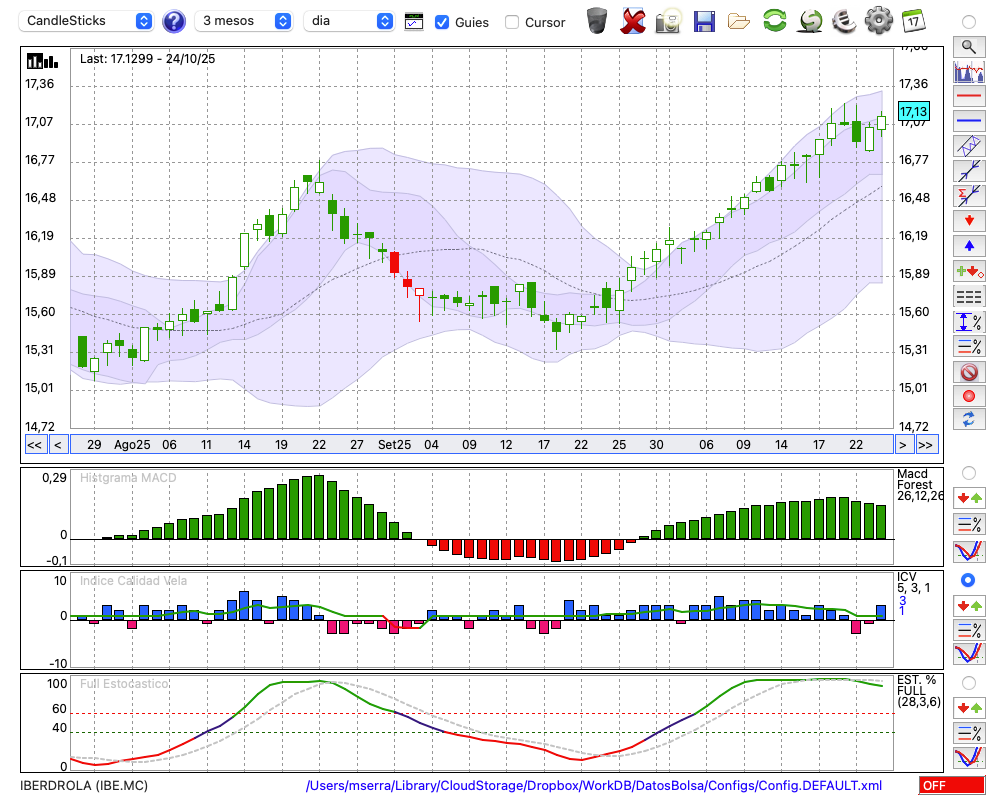The width and height of the screenshot is (1000, 800).
Task: Open the CandleSticks chart type dropdown
Action: tap(88, 21)
